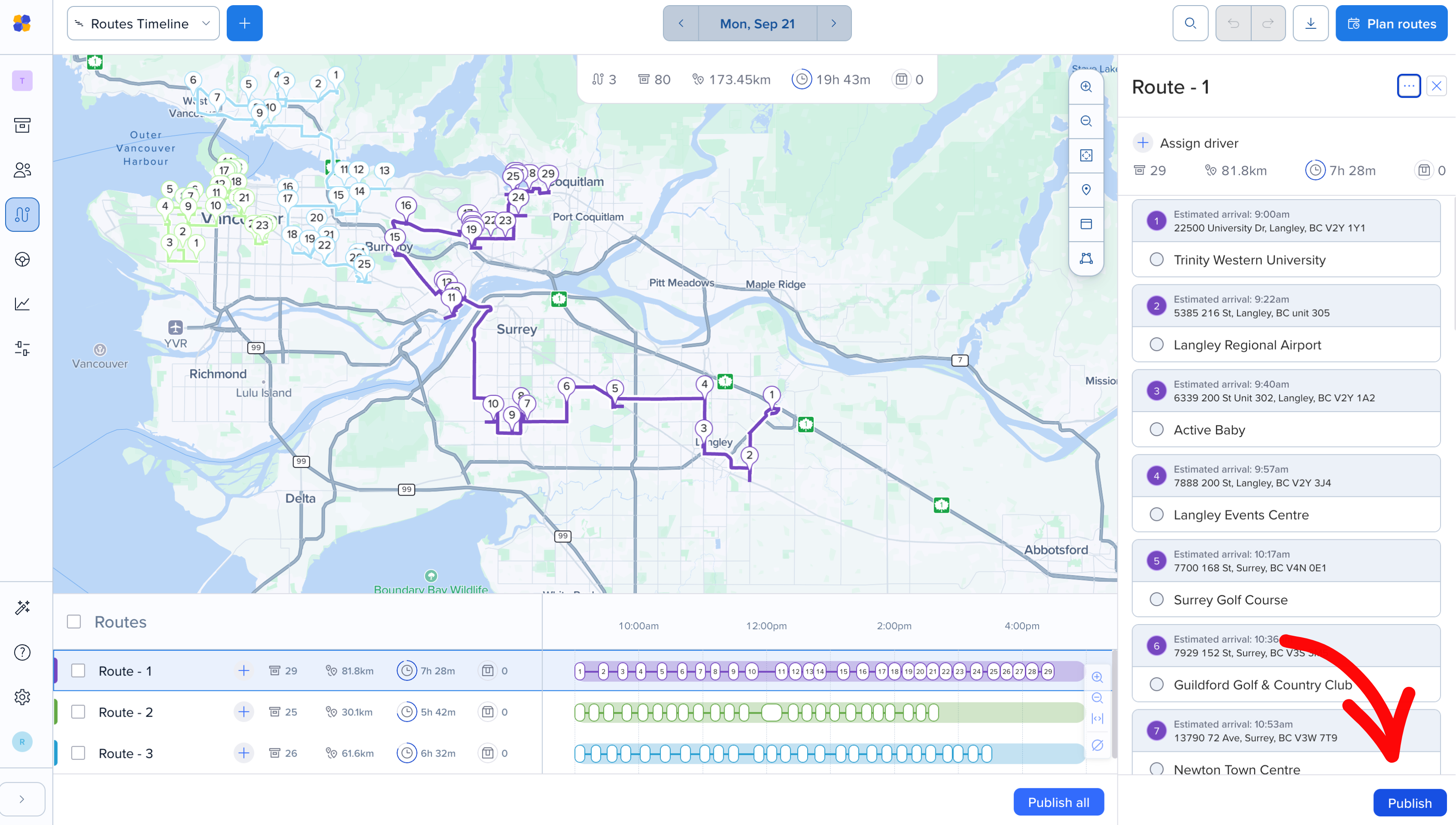Image resolution: width=1456 pixels, height=825 pixels.
Task: Open the help question mark icon
Action: coord(22,652)
